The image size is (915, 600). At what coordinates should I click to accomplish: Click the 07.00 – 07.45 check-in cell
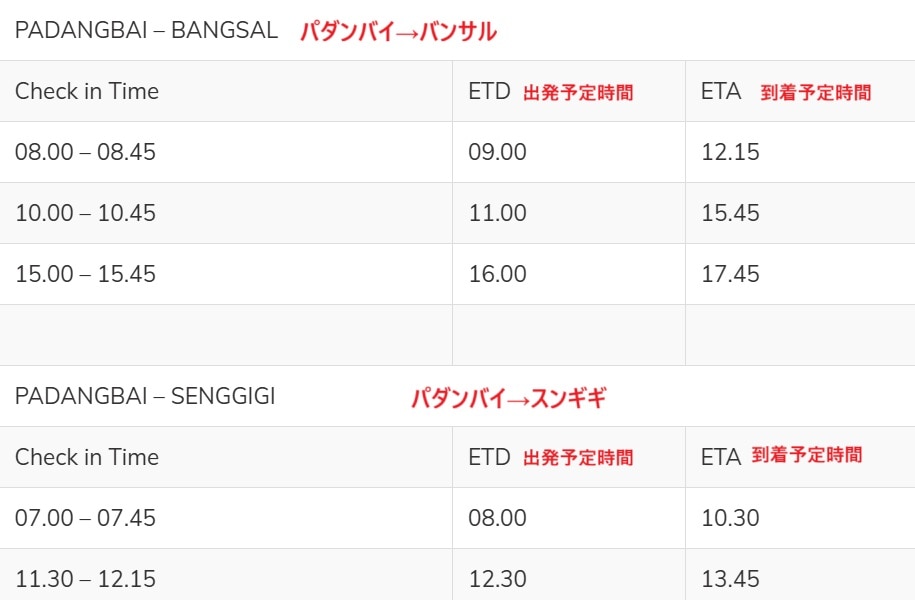(86, 518)
